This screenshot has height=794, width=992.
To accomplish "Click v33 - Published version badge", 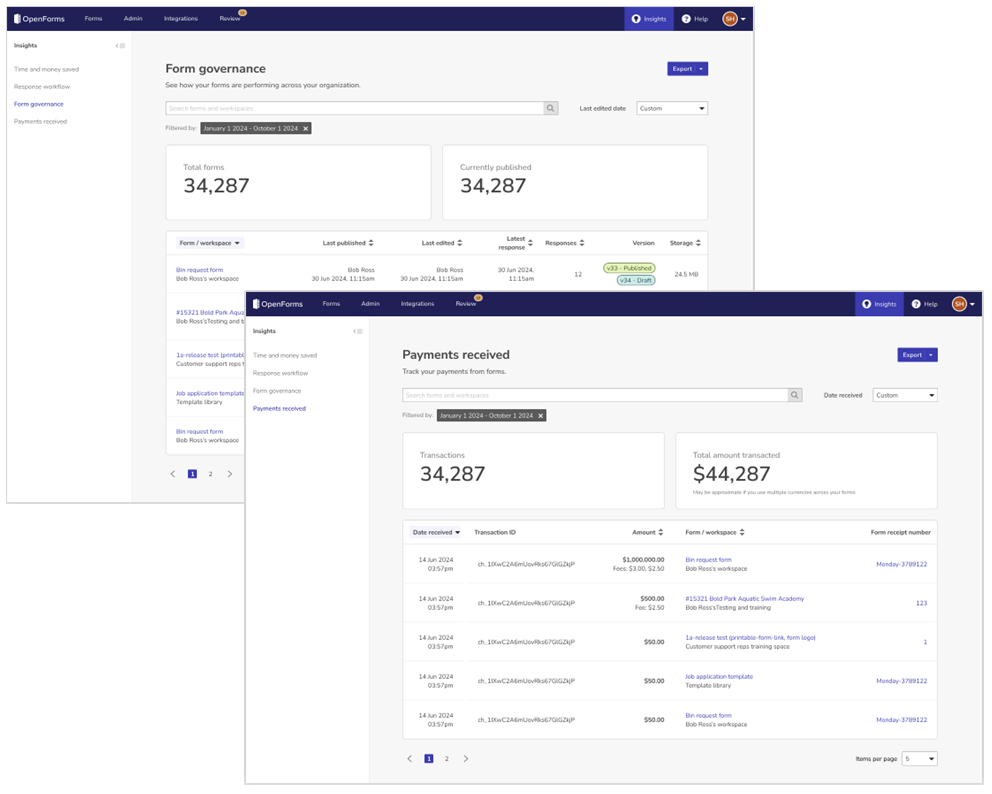I will pyautogui.click(x=629, y=268).
